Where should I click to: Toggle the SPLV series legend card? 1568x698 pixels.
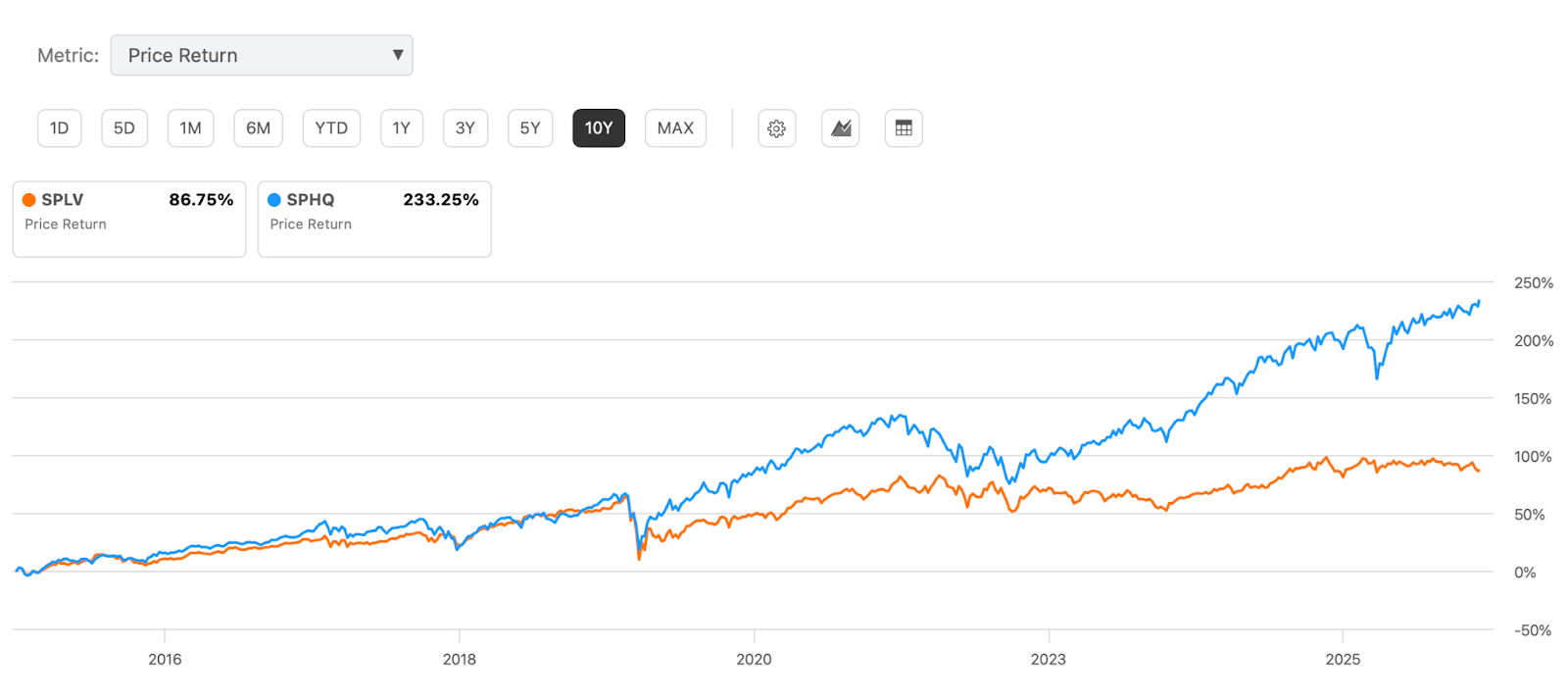129,219
